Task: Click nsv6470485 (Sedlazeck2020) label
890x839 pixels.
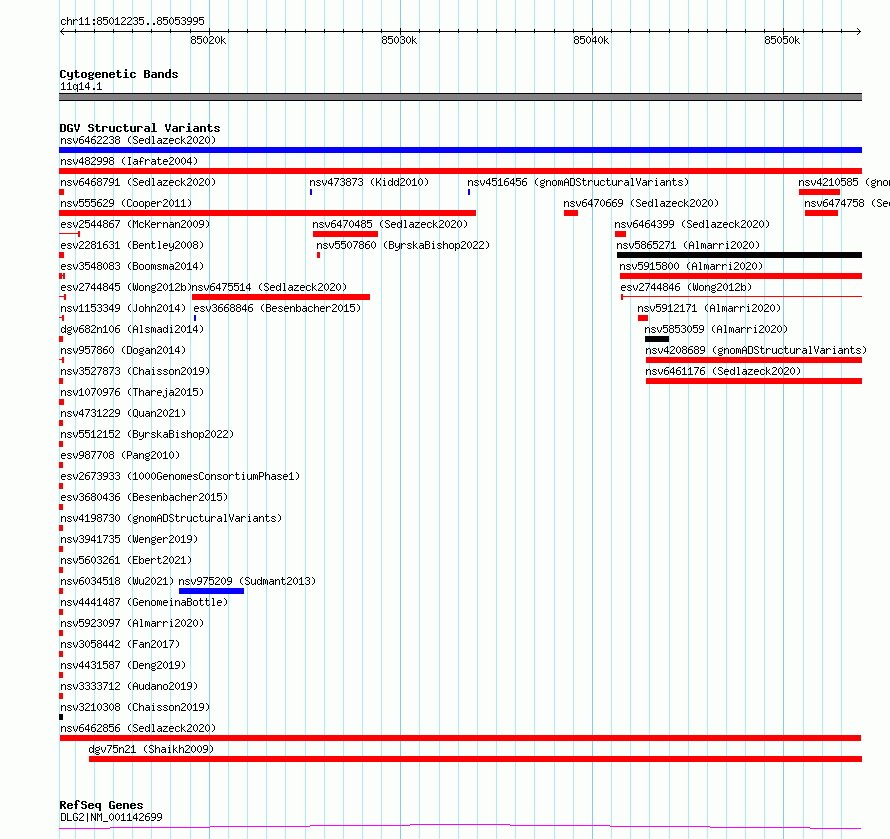Action: 390,224
